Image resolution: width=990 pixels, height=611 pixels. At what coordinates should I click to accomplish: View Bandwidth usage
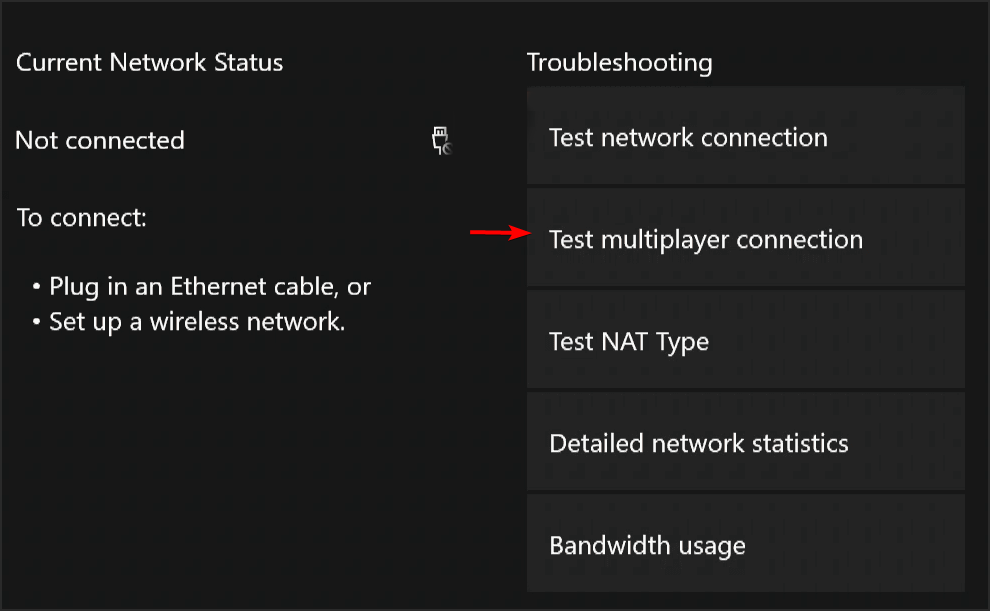(746, 543)
